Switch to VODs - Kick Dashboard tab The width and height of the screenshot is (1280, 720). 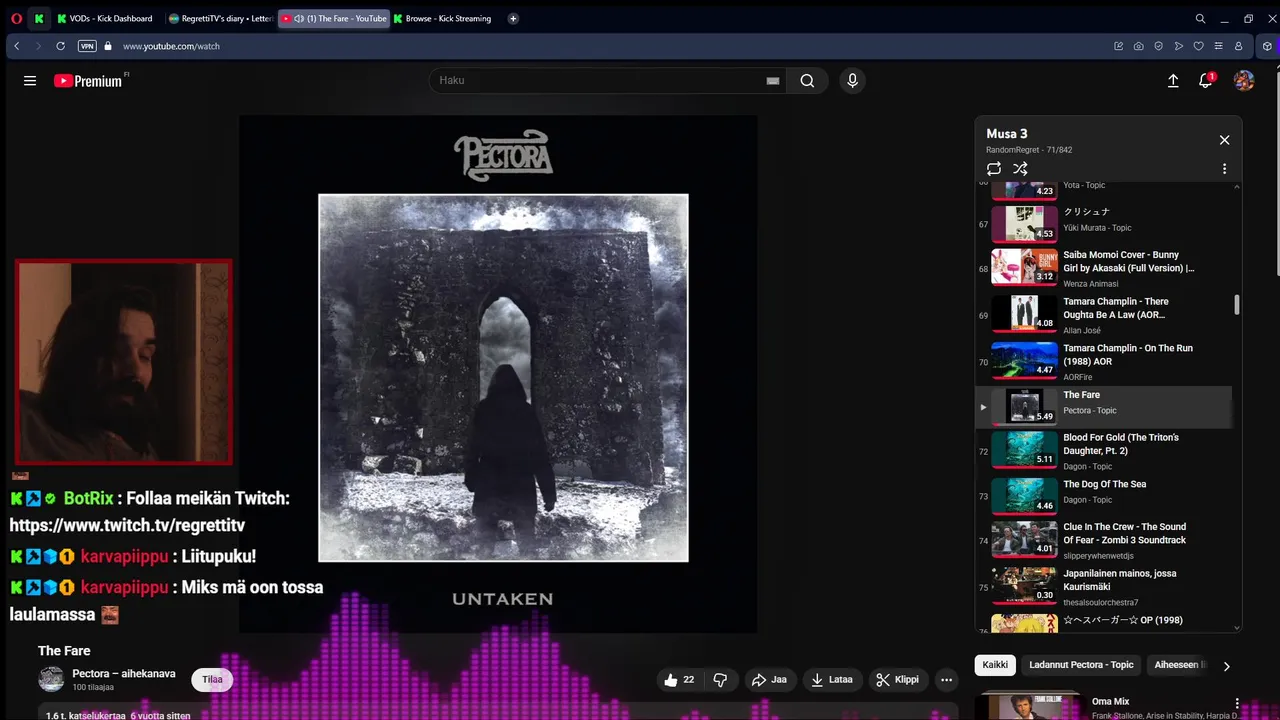105,18
